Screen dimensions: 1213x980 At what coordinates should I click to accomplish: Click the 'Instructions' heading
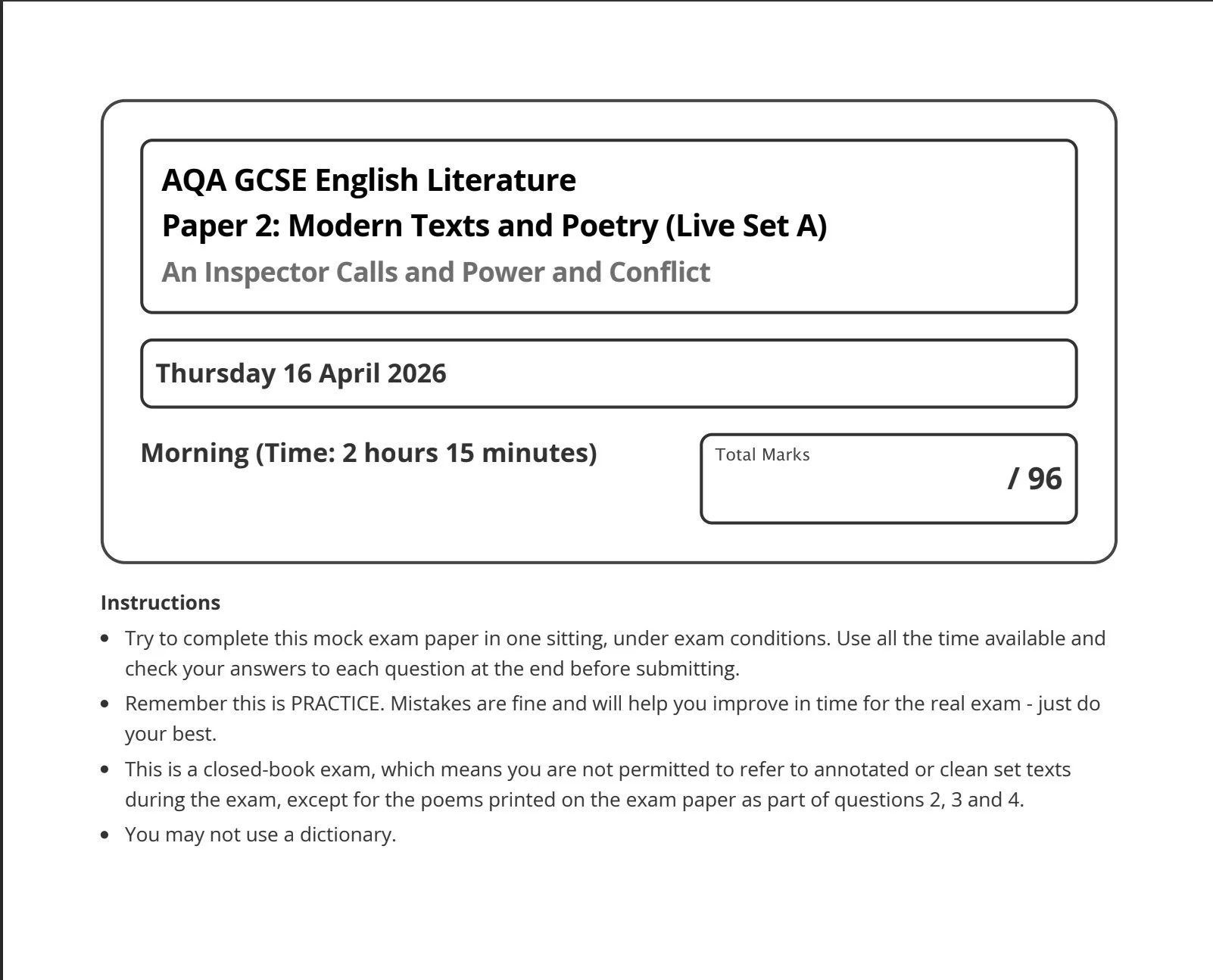pos(161,603)
